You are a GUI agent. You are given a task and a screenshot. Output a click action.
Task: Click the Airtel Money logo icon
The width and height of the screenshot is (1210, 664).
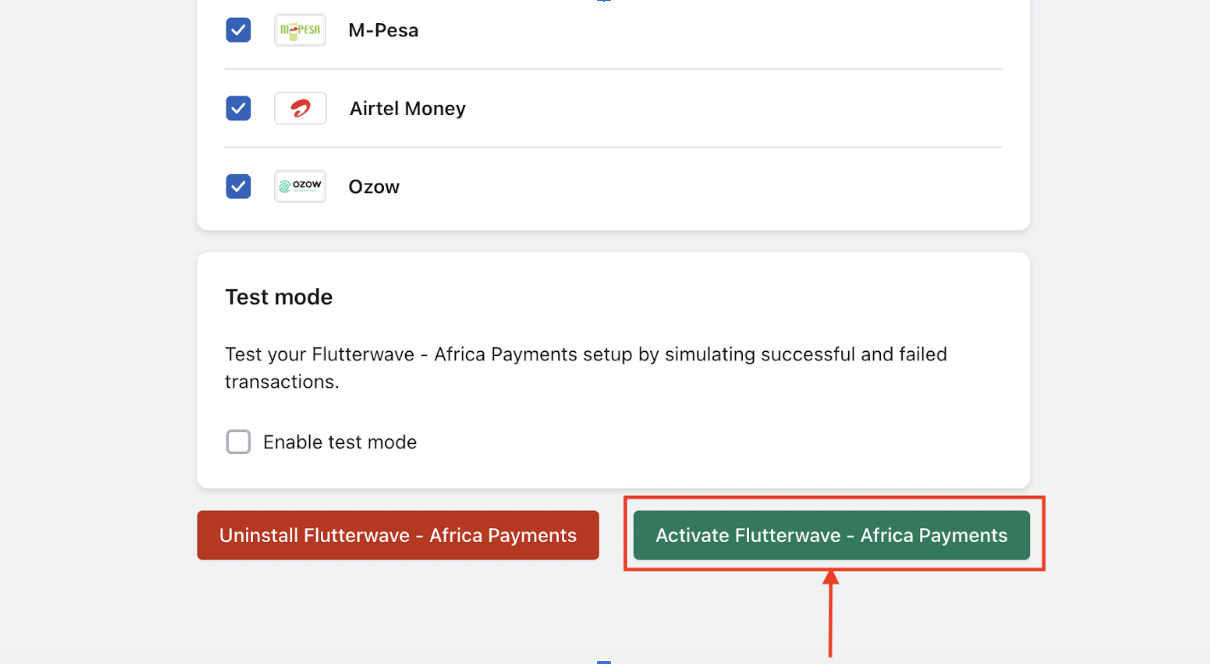pyautogui.click(x=300, y=108)
